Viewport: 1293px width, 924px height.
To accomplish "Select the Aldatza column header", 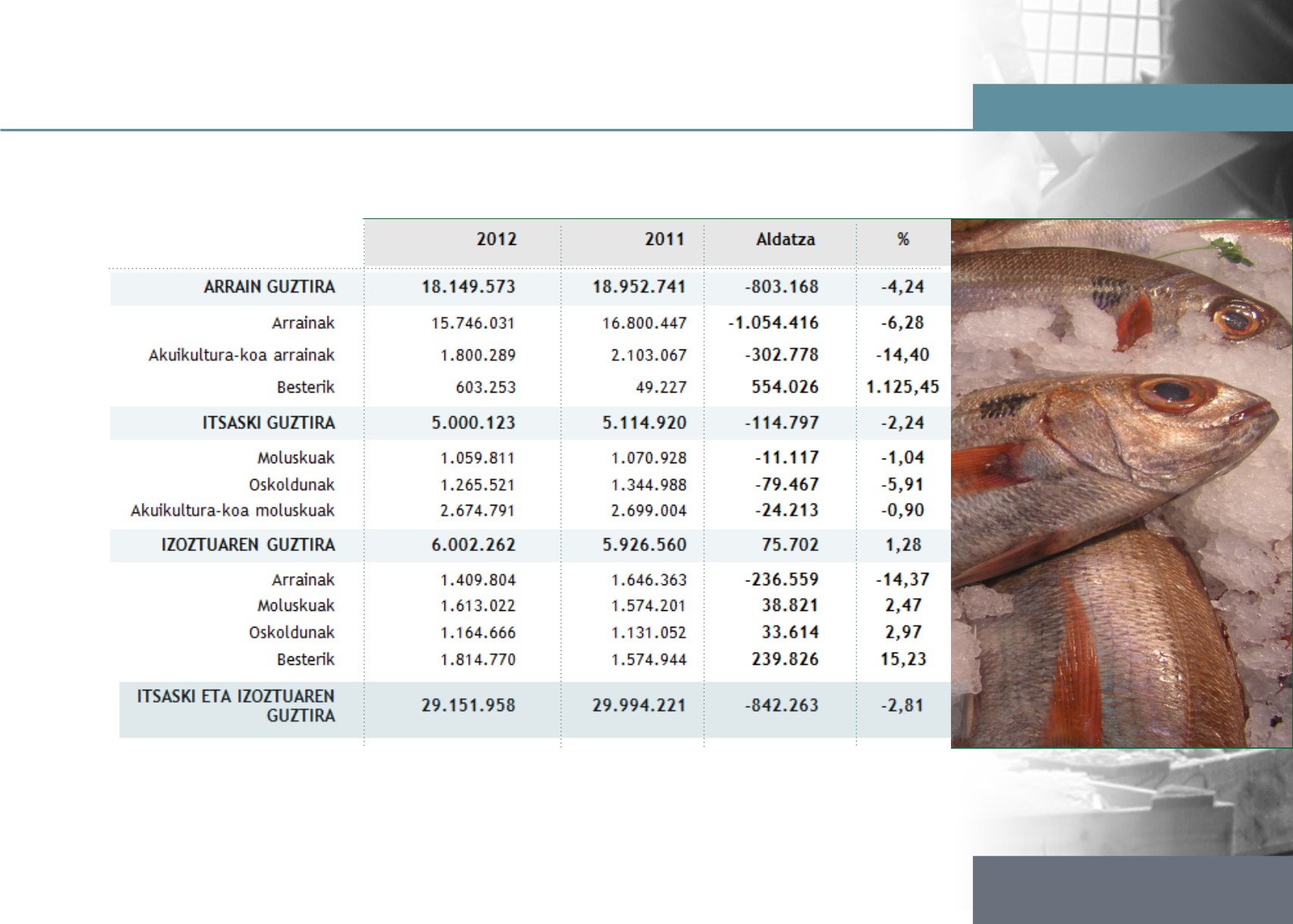I will pos(786,240).
